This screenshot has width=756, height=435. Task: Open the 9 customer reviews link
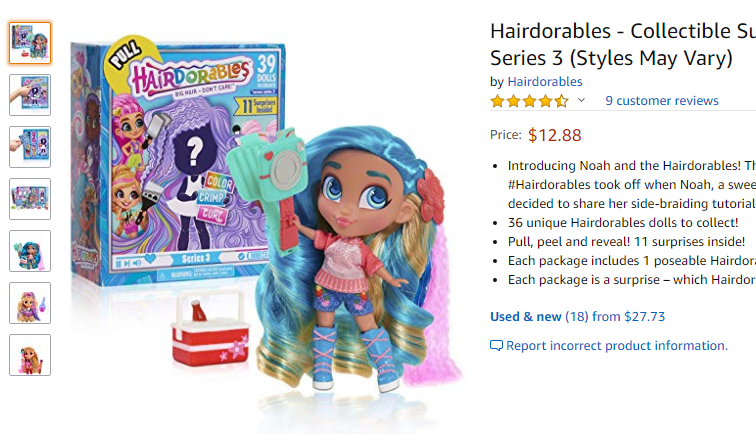pyautogui.click(x=662, y=101)
